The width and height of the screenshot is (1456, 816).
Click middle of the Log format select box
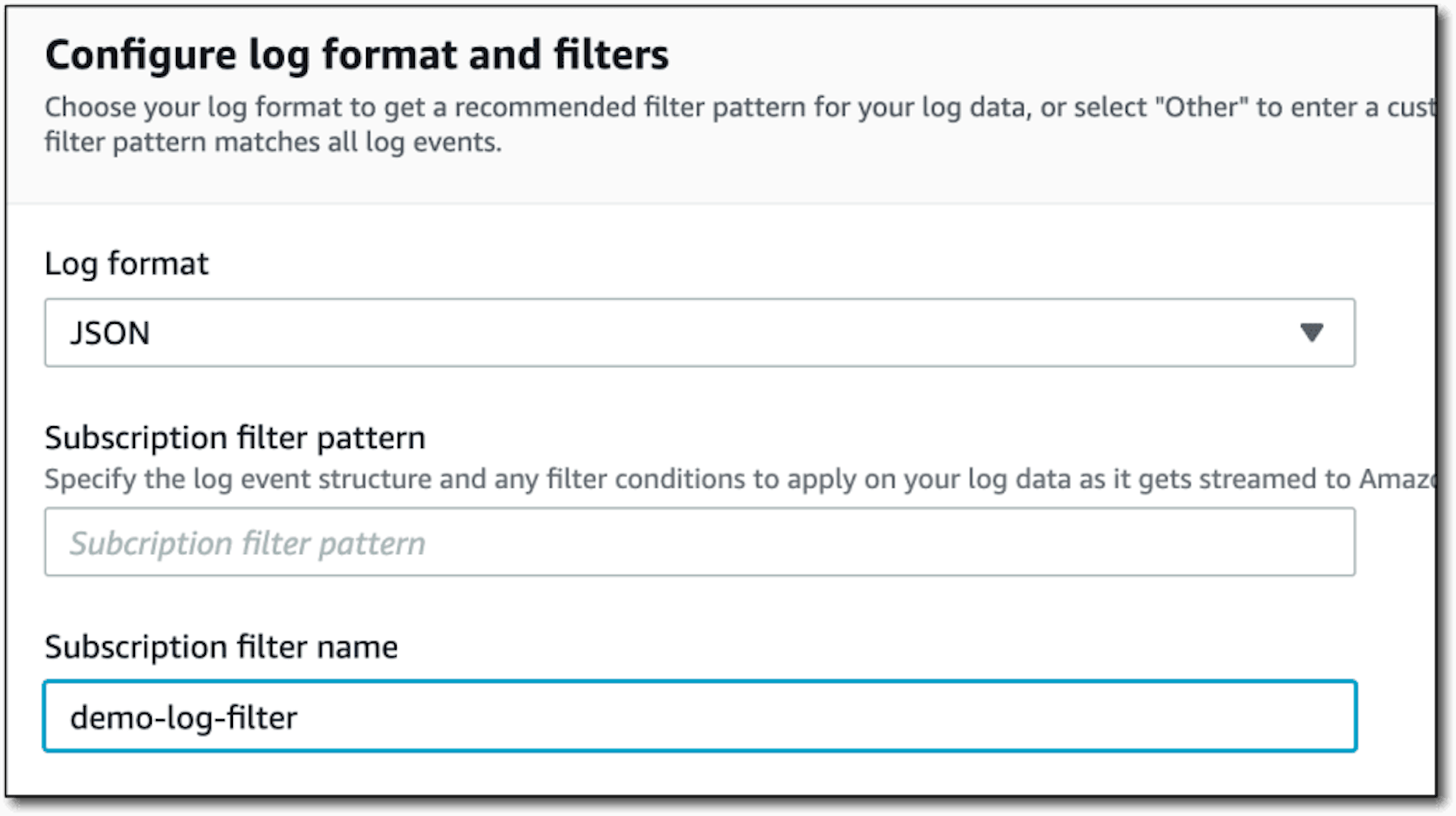[x=699, y=332]
